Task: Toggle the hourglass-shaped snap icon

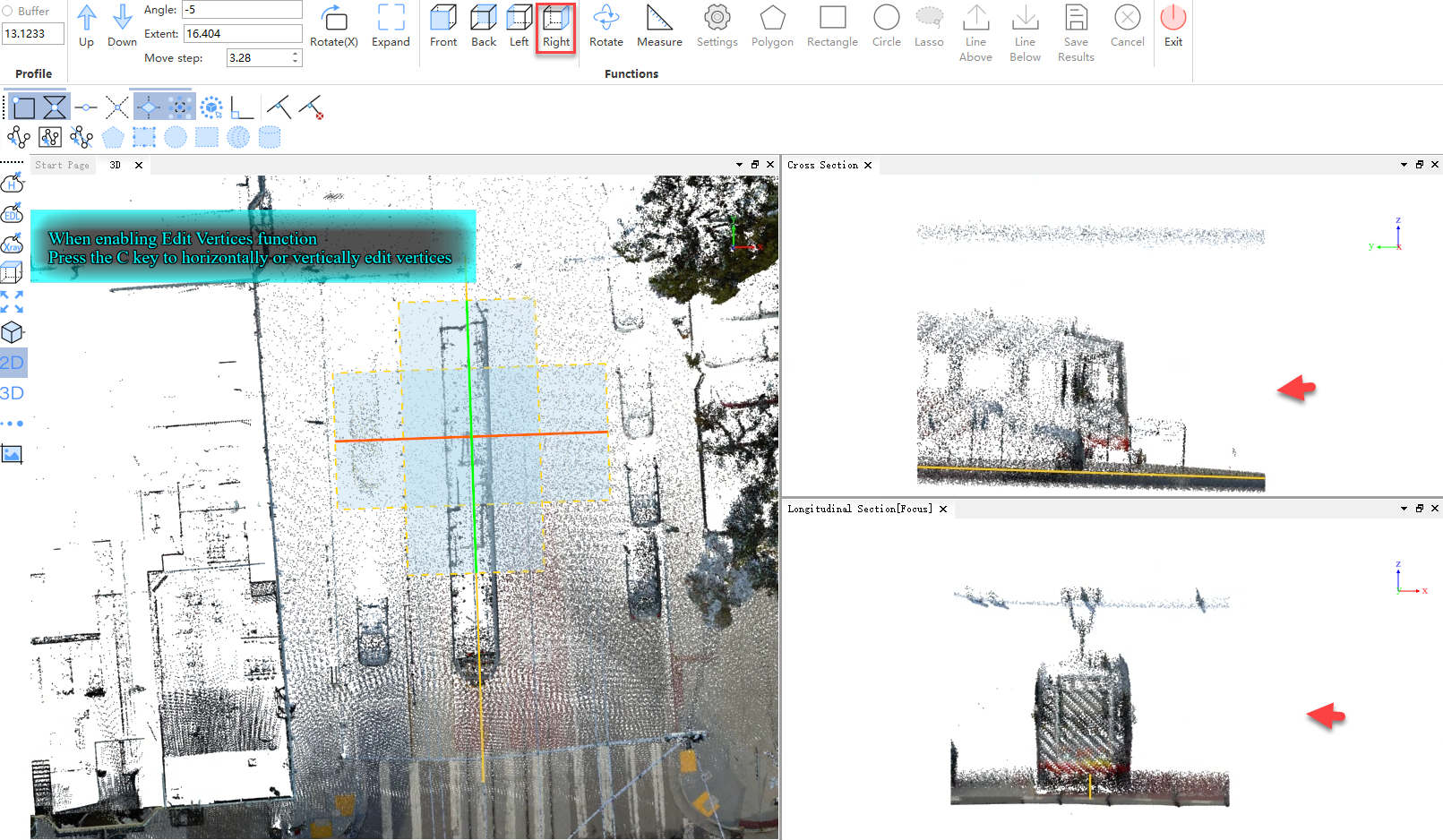Action: (x=55, y=107)
